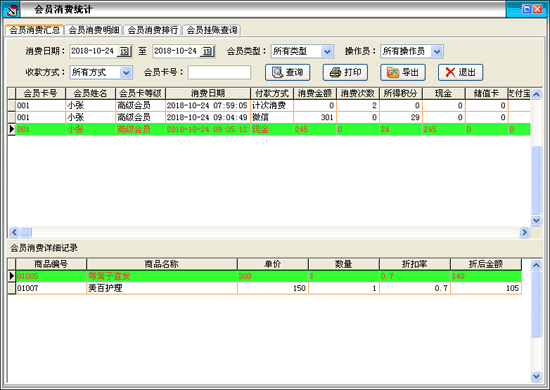Open the start date calendar picker icon
This screenshot has width=550, height=390.
tap(125, 52)
